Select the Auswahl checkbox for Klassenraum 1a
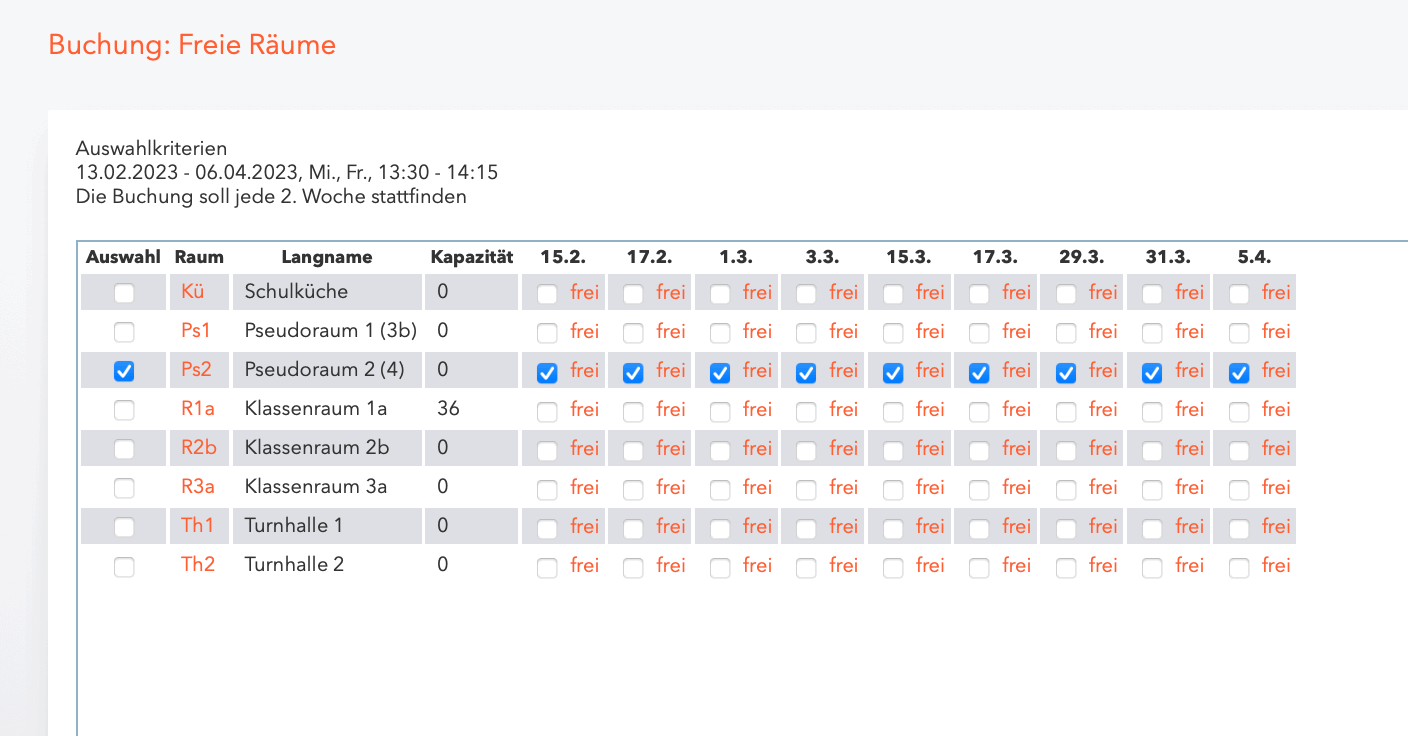The height and width of the screenshot is (736, 1408). (x=124, y=410)
